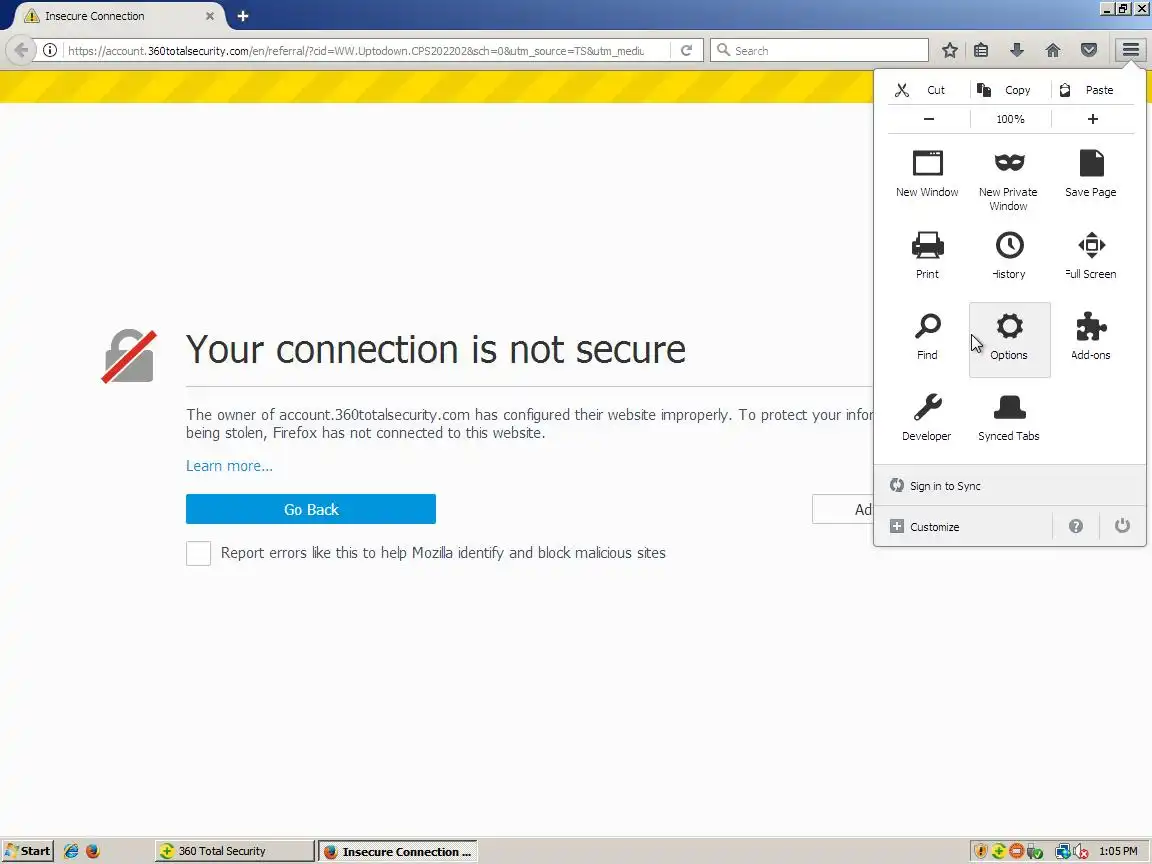Focus the Search input box
Viewport: 1152px width, 864px height.
[819, 50]
